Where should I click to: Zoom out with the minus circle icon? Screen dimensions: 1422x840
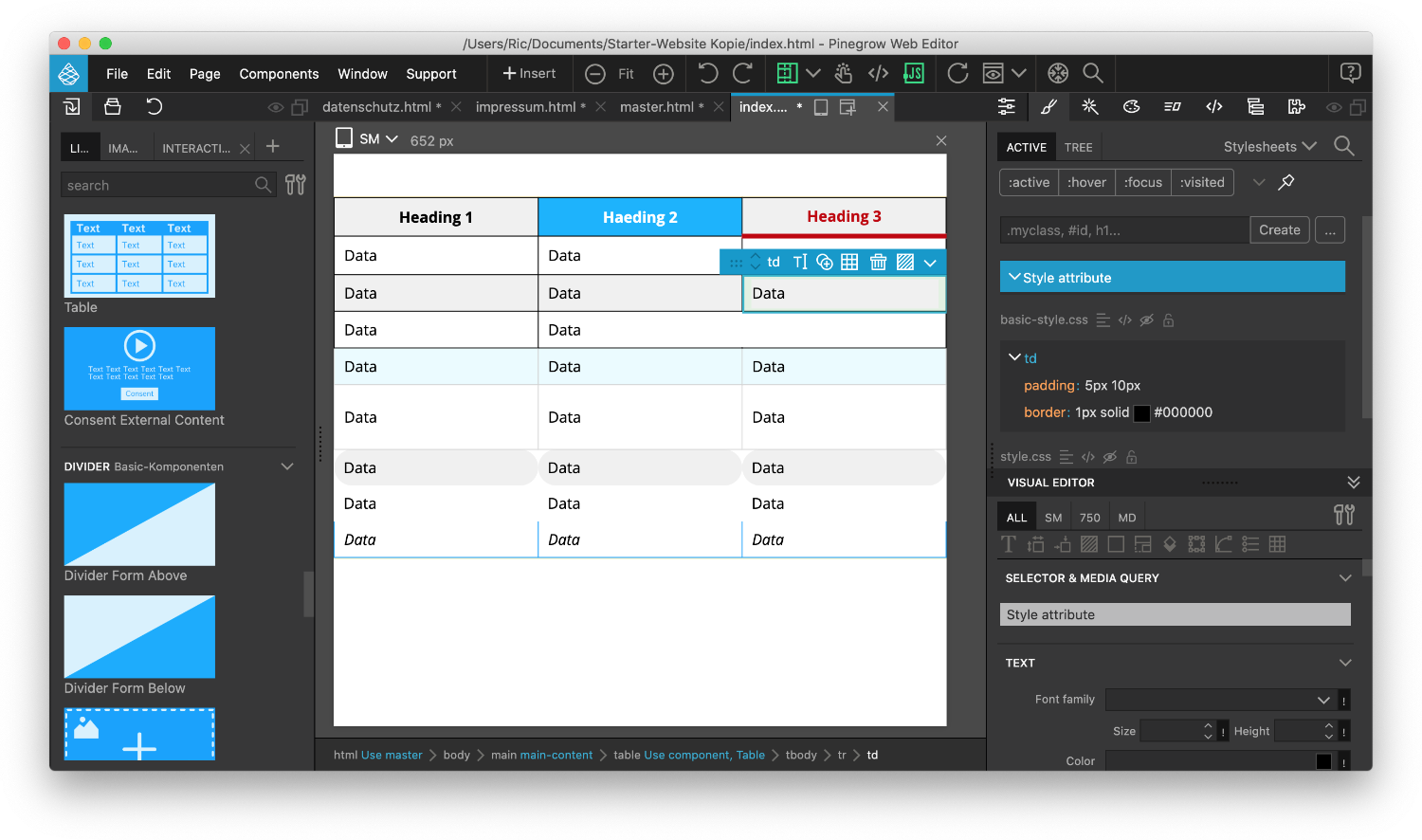(x=595, y=74)
